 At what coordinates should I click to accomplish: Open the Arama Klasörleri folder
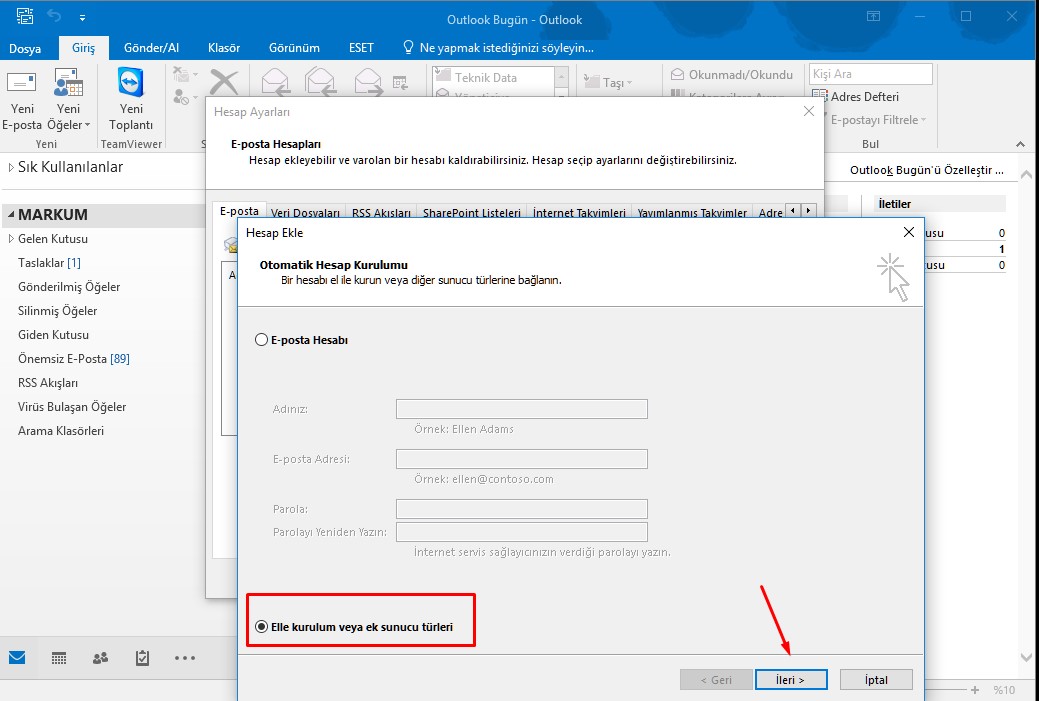click(x=61, y=431)
